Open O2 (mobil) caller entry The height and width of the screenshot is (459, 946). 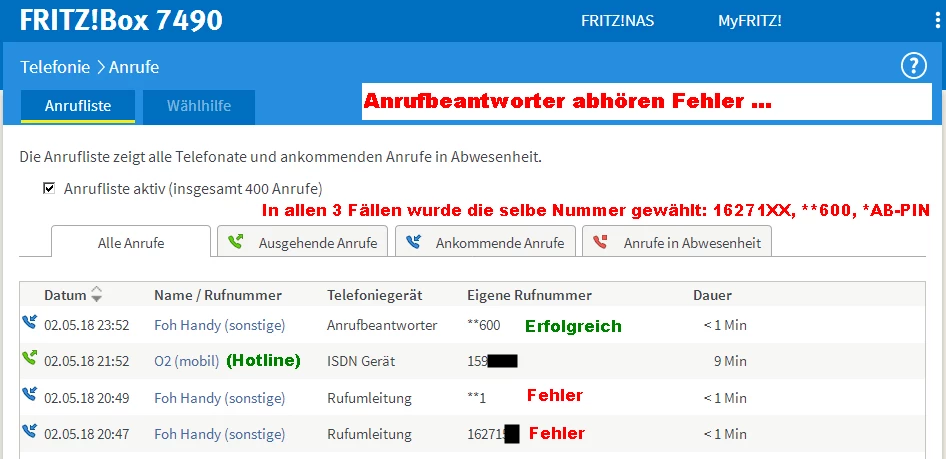(x=186, y=361)
